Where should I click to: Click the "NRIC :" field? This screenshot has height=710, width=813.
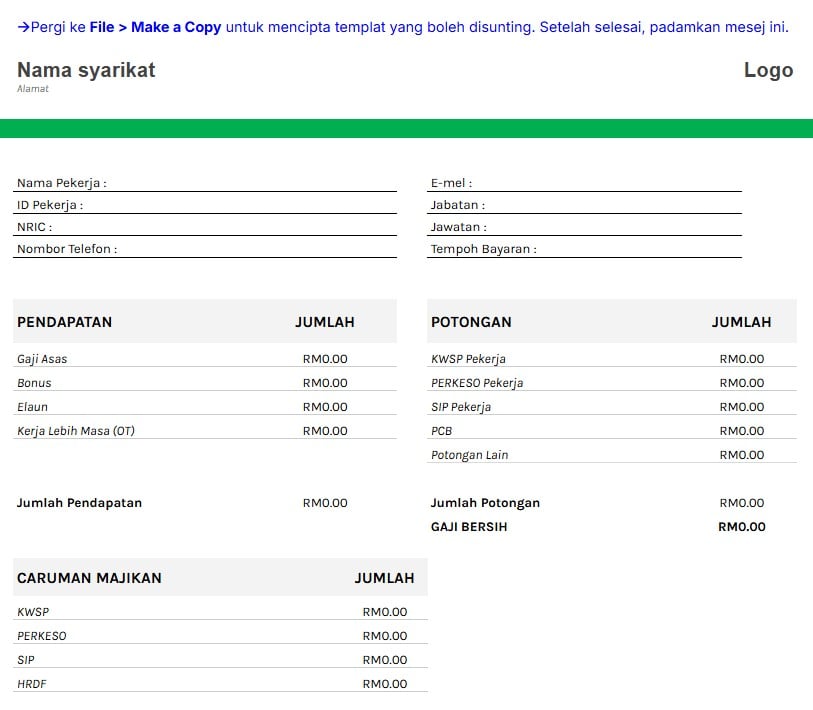pos(205,227)
